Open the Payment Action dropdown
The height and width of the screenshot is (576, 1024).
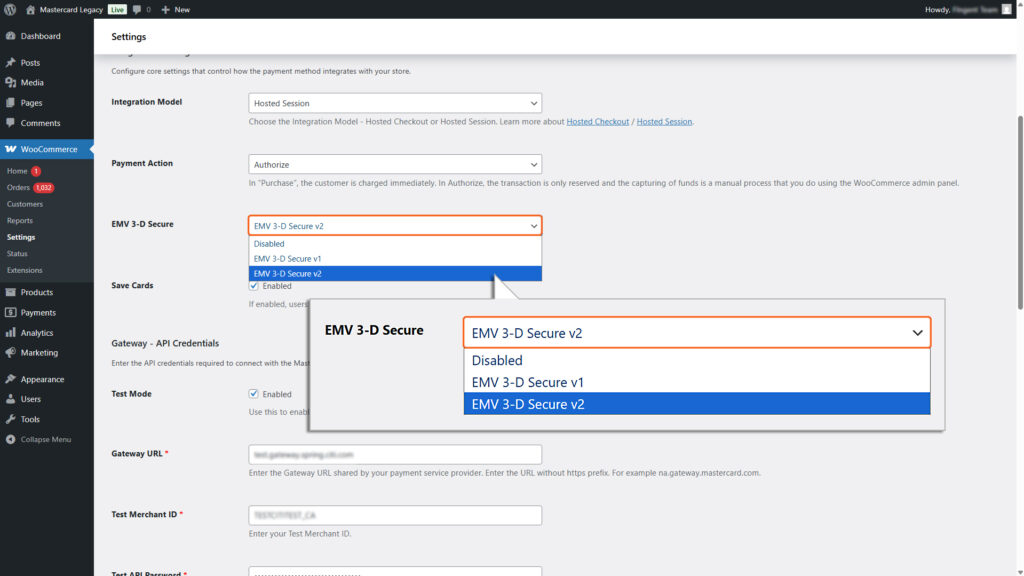394,162
